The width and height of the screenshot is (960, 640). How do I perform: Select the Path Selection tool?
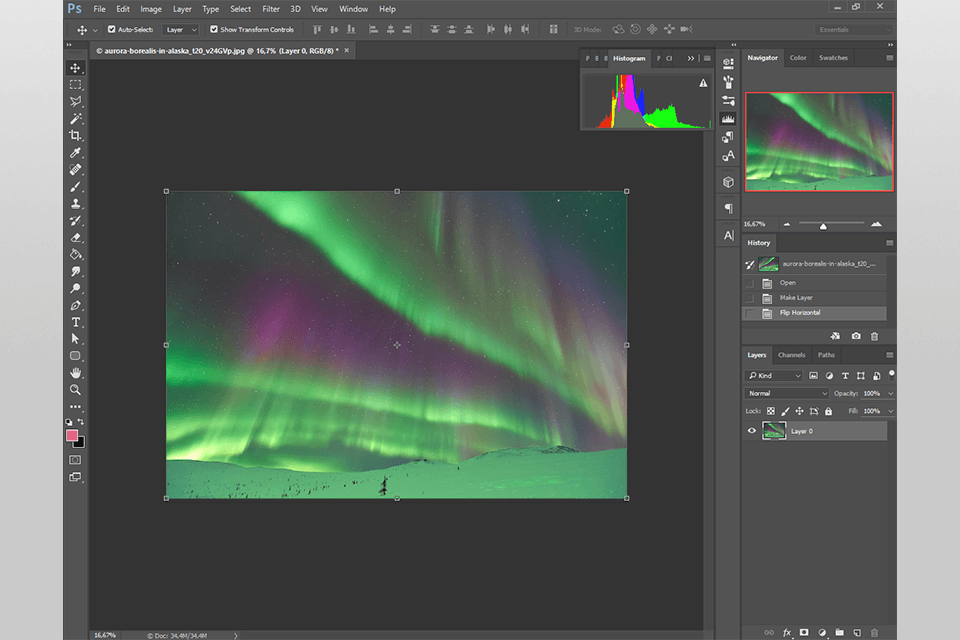coord(75,339)
